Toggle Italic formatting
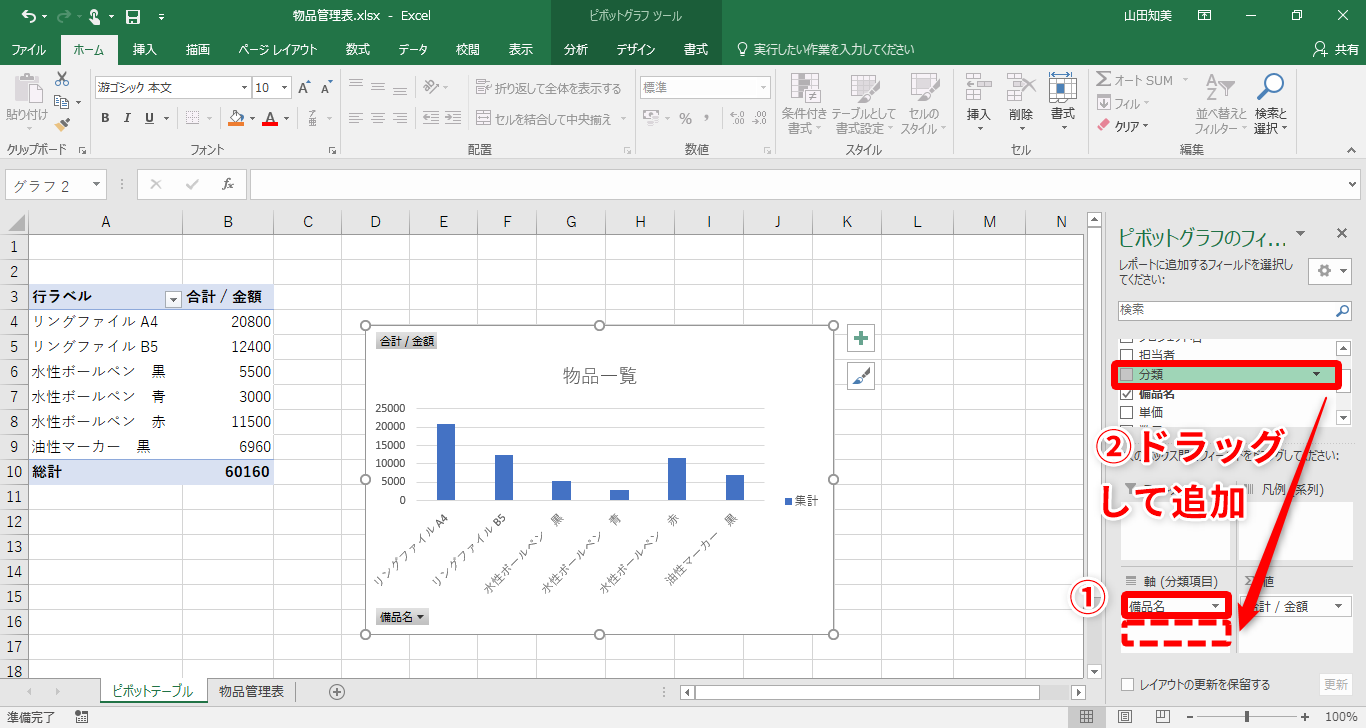This screenshot has width=1366, height=728. point(127,118)
